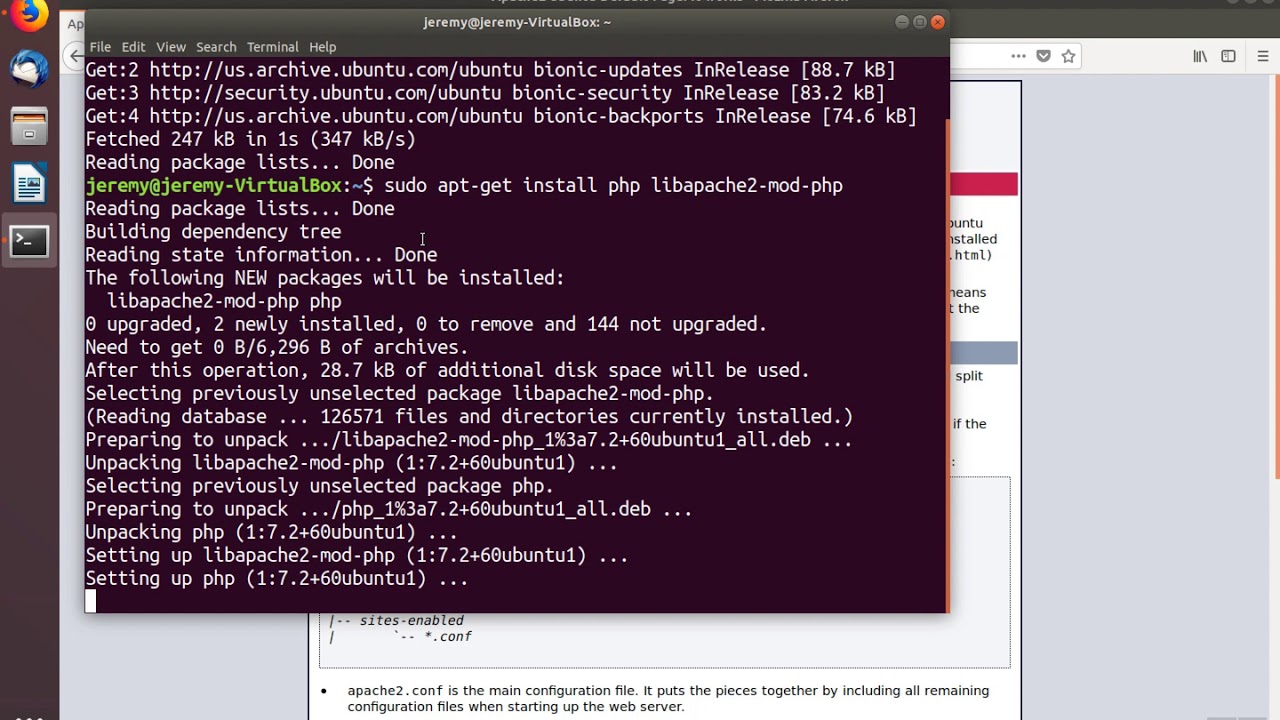The width and height of the screenshot is (1280, 720).
Task: Click "Reading state information... Done" line
Action: (x=261, y=255)
